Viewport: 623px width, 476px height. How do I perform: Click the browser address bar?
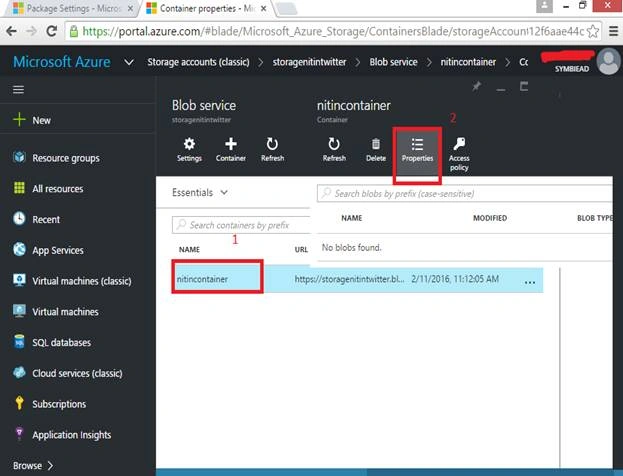point(333,31)
